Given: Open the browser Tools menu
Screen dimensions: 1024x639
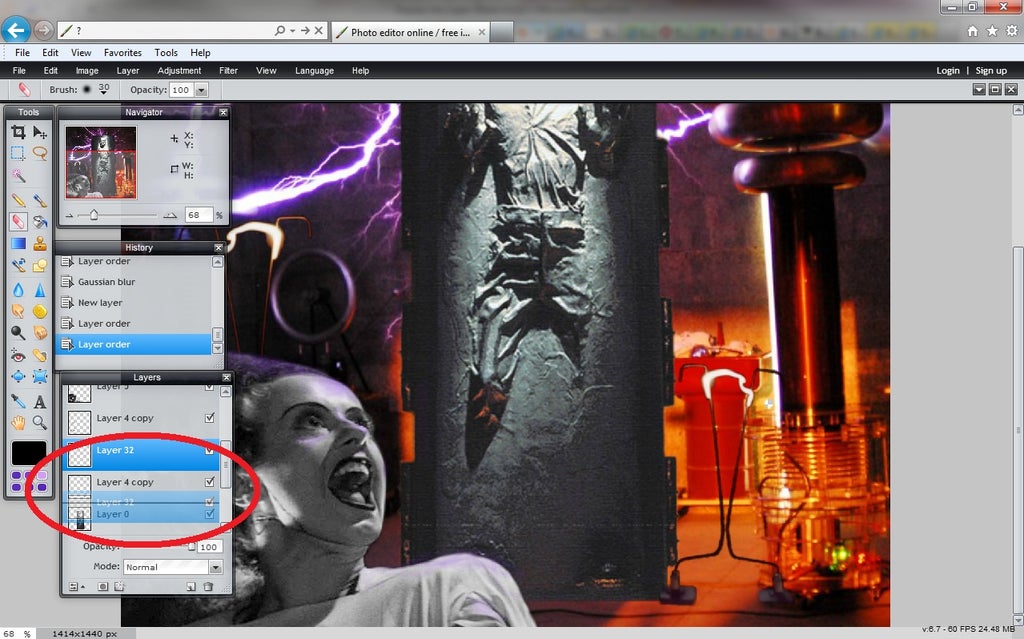Looking at the screenshot, I should tap(166, 53).
